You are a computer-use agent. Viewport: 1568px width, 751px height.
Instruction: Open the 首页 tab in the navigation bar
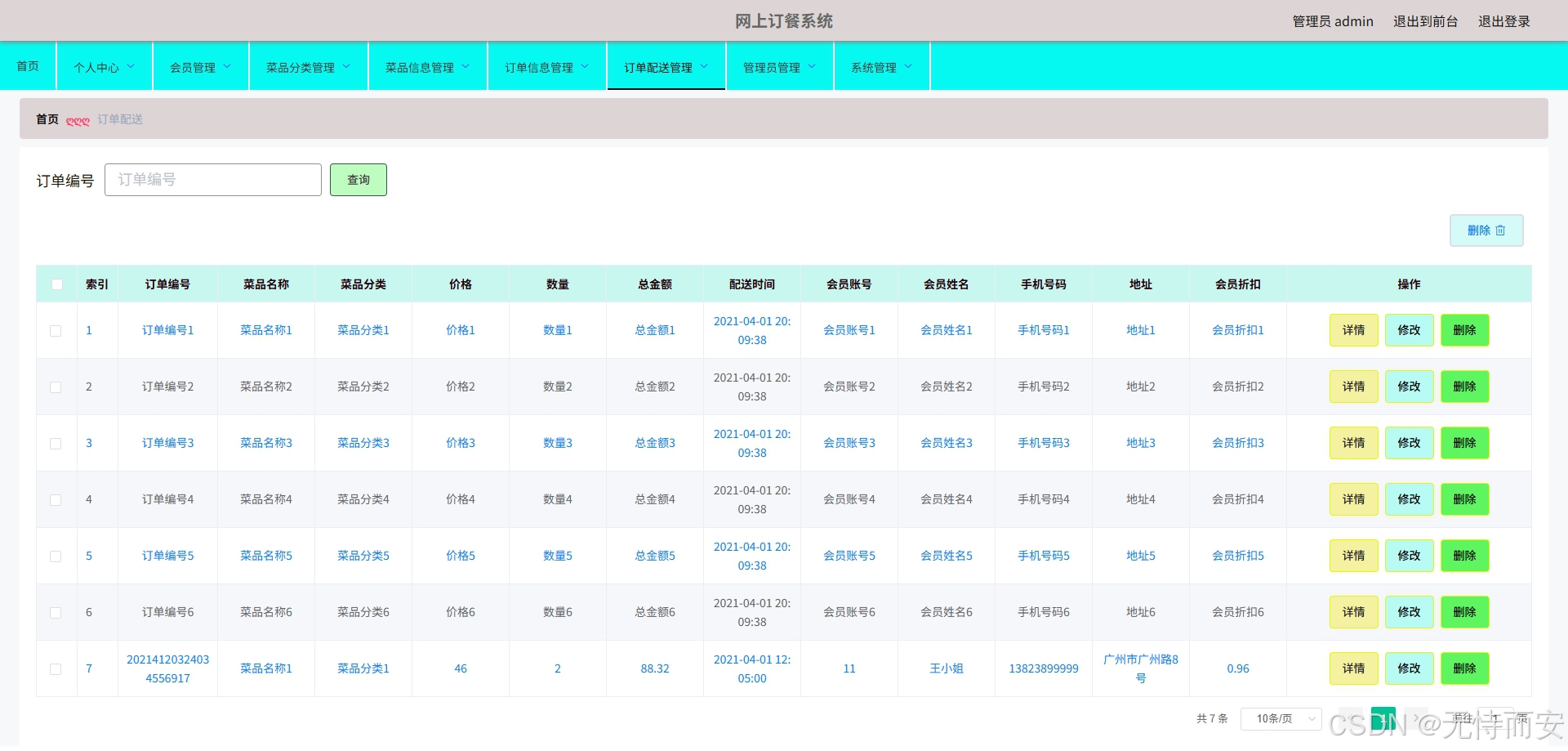tap(28, 66)
